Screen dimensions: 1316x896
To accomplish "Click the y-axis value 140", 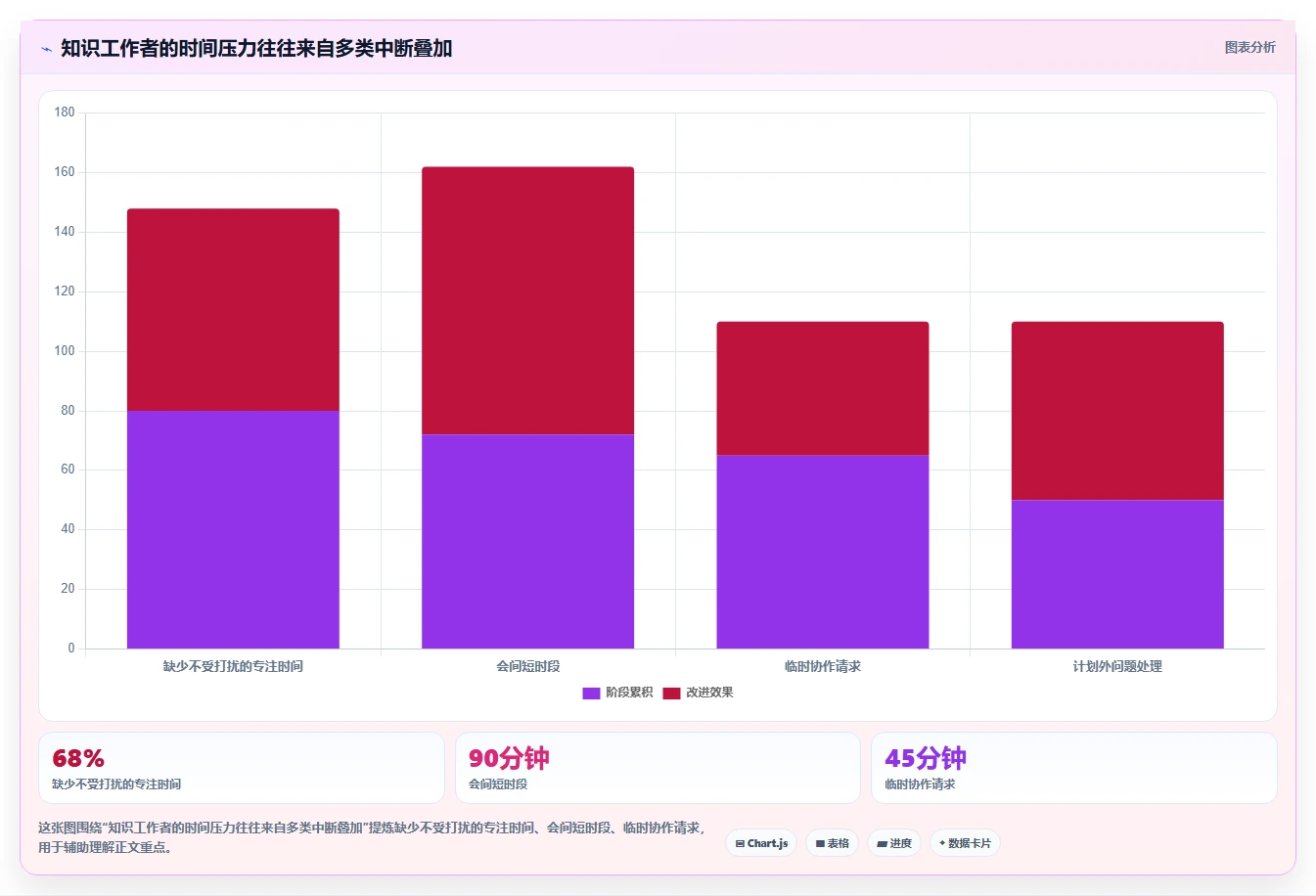I will click(x=65, y=232).
